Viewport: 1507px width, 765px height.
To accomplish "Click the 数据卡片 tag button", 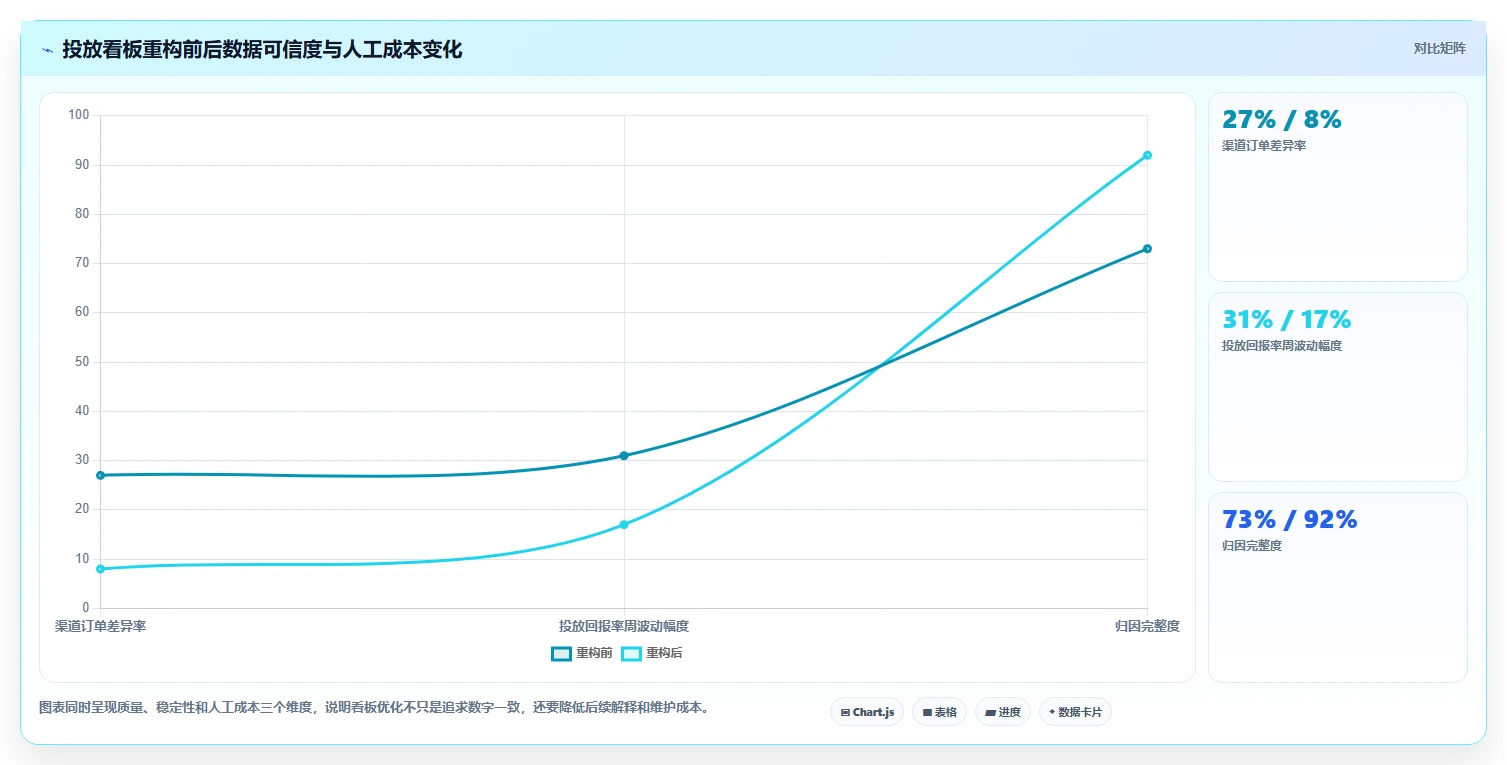I will pyautogui.click(x=1075, y=712).
